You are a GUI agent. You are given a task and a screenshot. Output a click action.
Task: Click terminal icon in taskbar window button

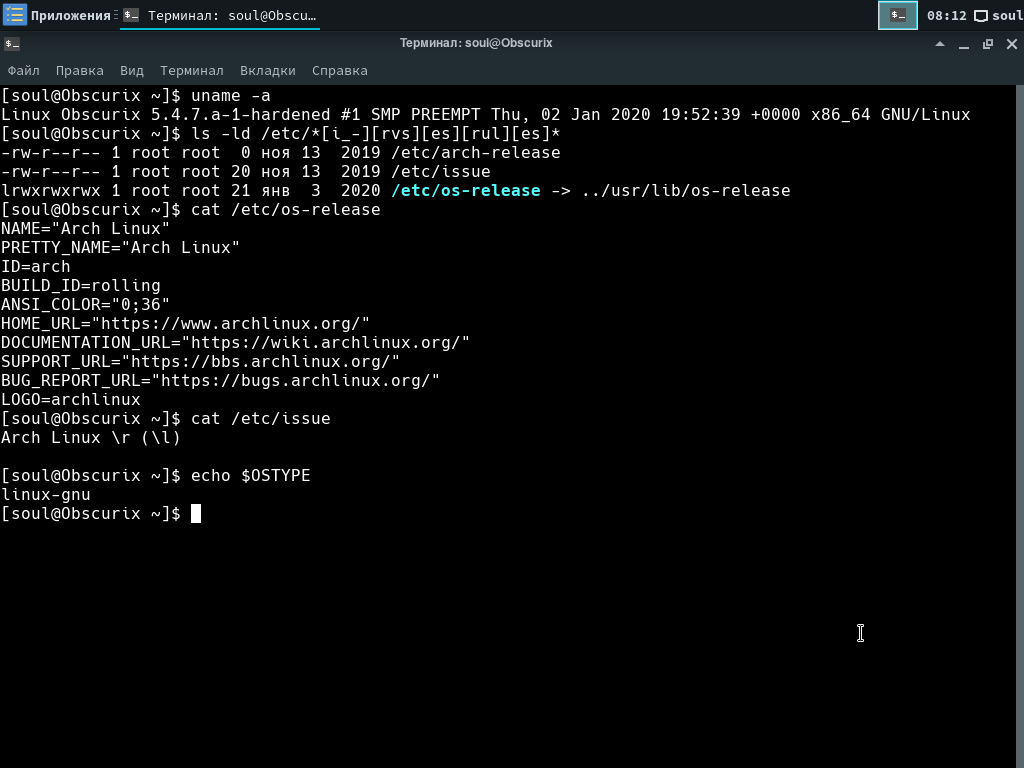tap(131, 15)
